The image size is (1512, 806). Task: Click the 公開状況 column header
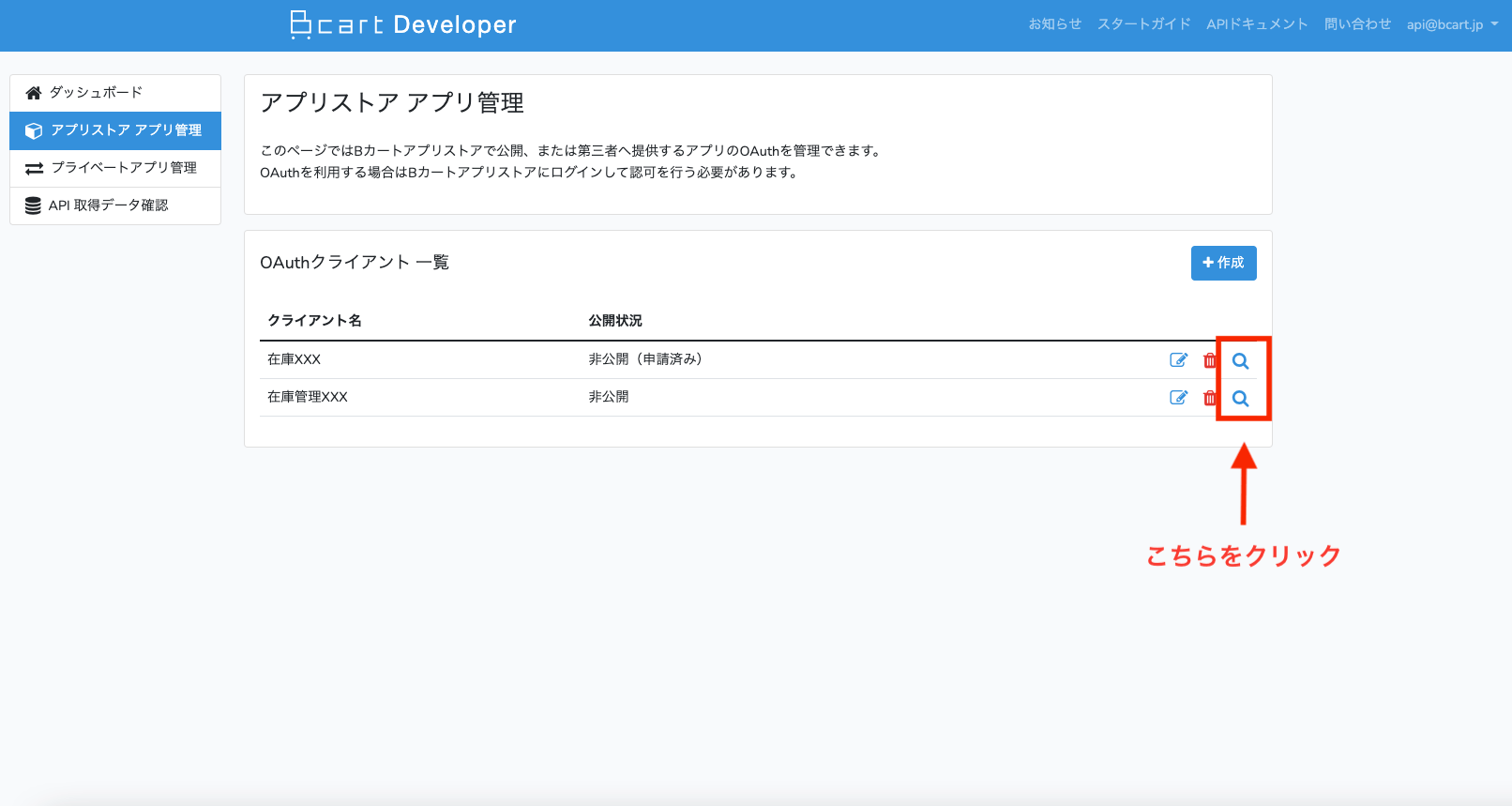pos(615,321)
